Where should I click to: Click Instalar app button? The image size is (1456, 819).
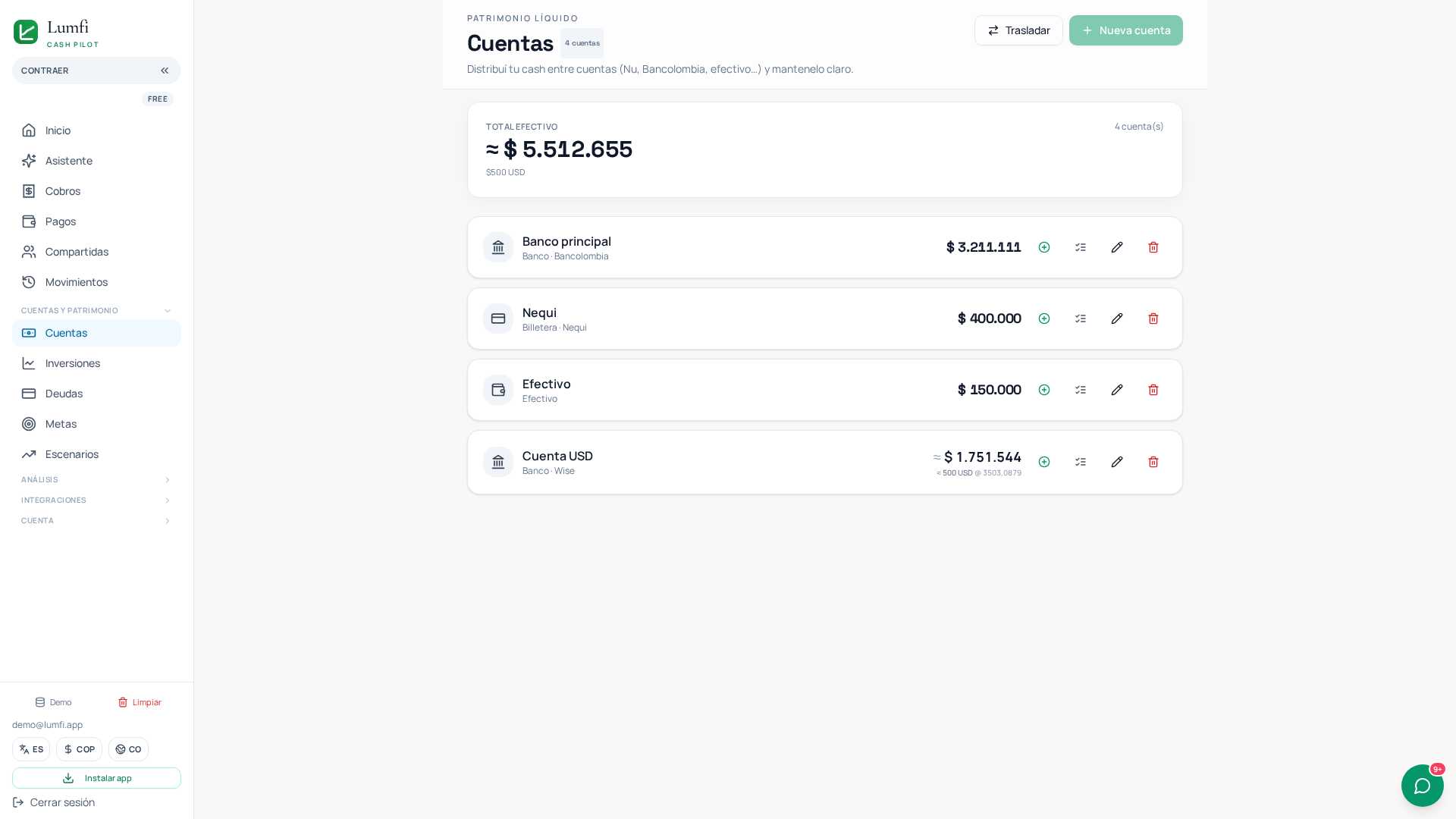coord(96,778)
